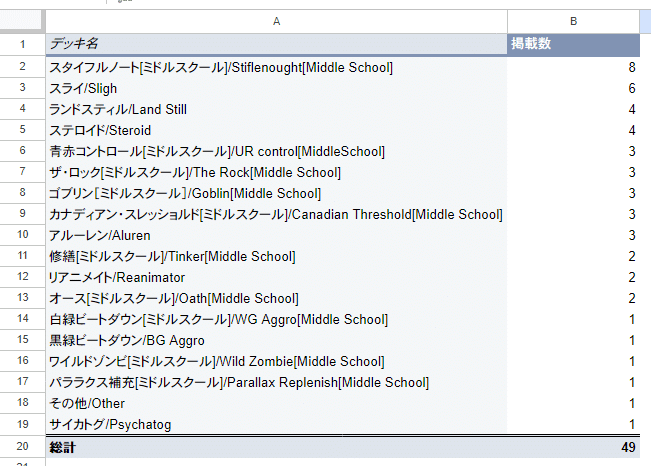Viewport: 651px width, 466px height.
Task: Select the スライ/Sligh cell
Action: [277, 88]
